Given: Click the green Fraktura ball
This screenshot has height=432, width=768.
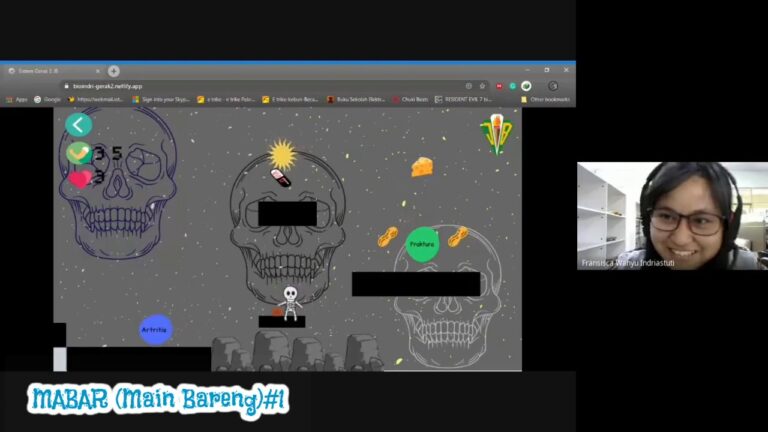Looking at the screenshot, I should (422, 244).
